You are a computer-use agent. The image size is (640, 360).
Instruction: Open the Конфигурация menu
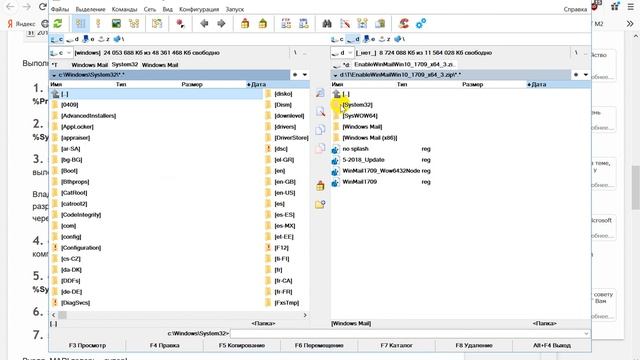click(x=199, y=9)
